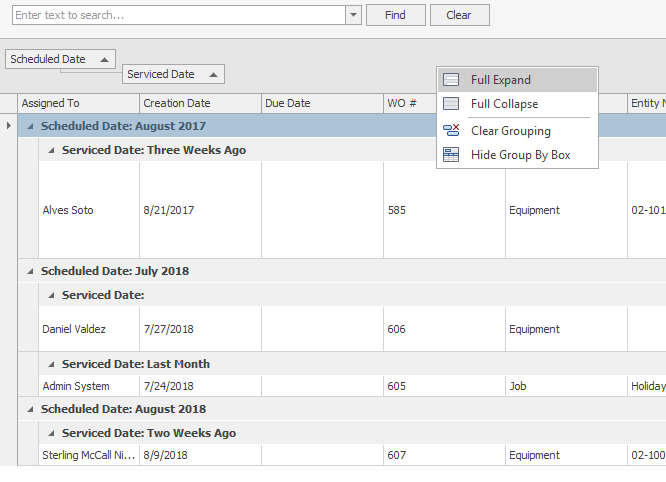The height and width of the screenshot is (482, 666).
Task: Select work order 585 cell
Action: pyautogui.click(x=444, y=210)
